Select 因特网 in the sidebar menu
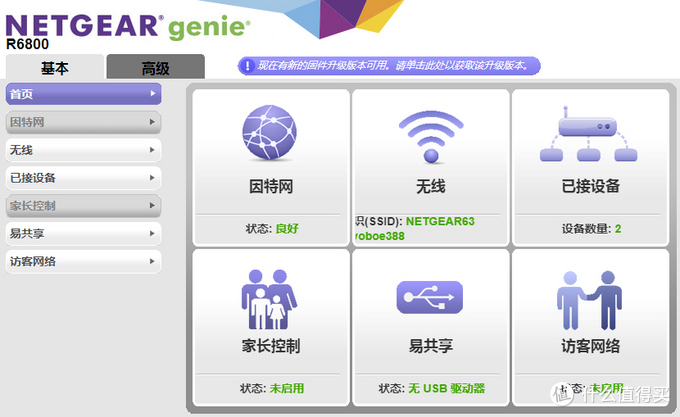This screenshot has width=680, height=417. point(84,122)
